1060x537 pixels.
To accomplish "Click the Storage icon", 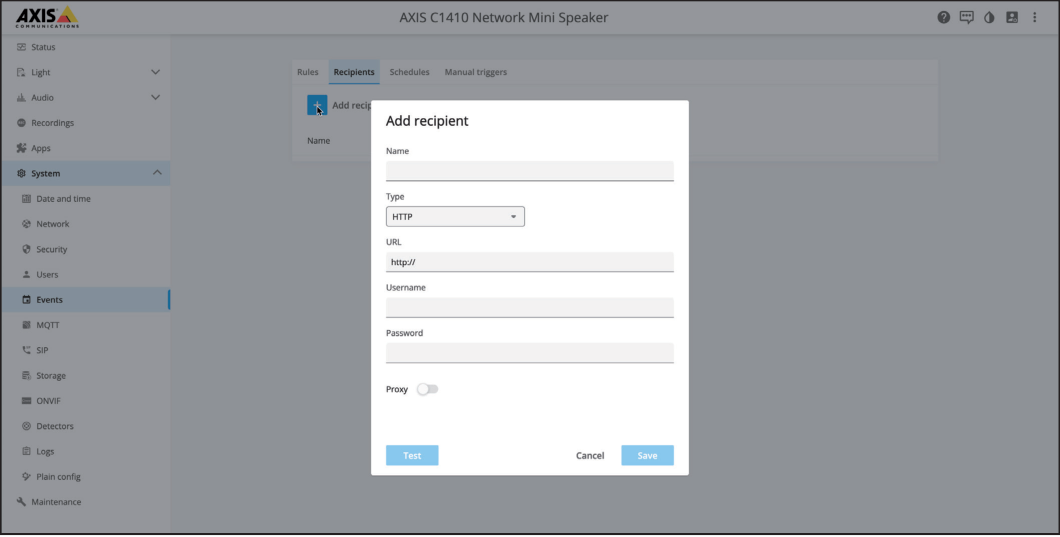I will click(x=26, y=375).
